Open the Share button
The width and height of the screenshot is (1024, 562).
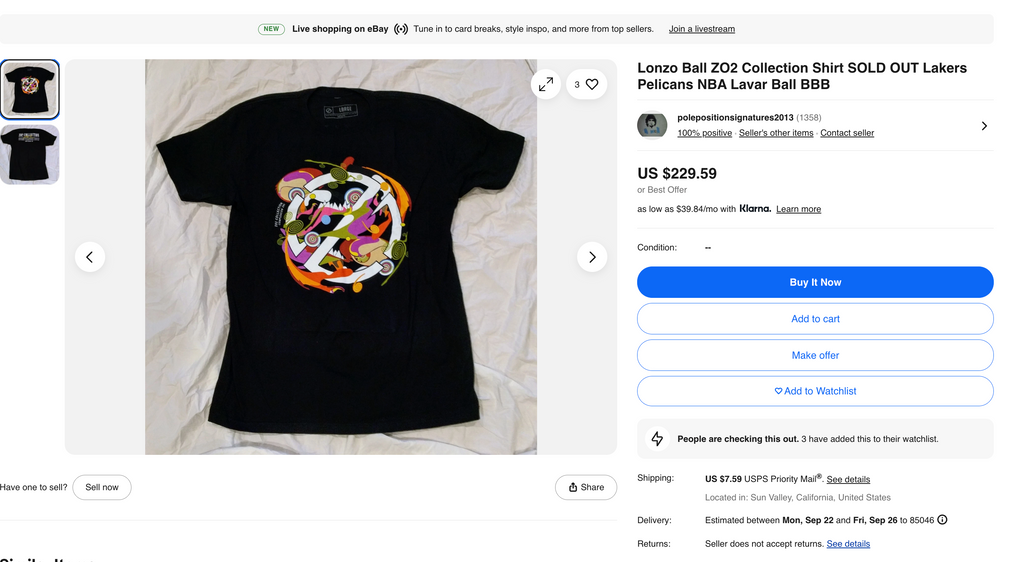click(x=586, y=487)
